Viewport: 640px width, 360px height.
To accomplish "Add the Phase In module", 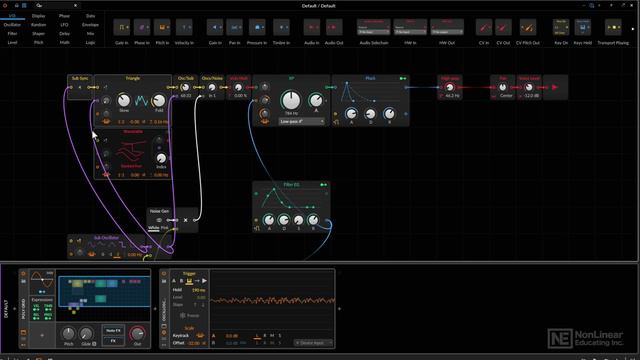I will 142,27.
